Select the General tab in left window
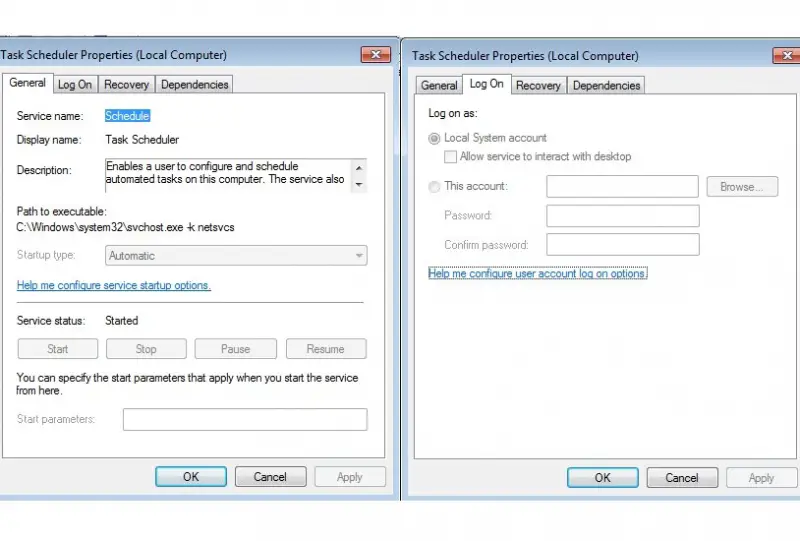This screenshot has height=541, width=800. click(28, 83)
